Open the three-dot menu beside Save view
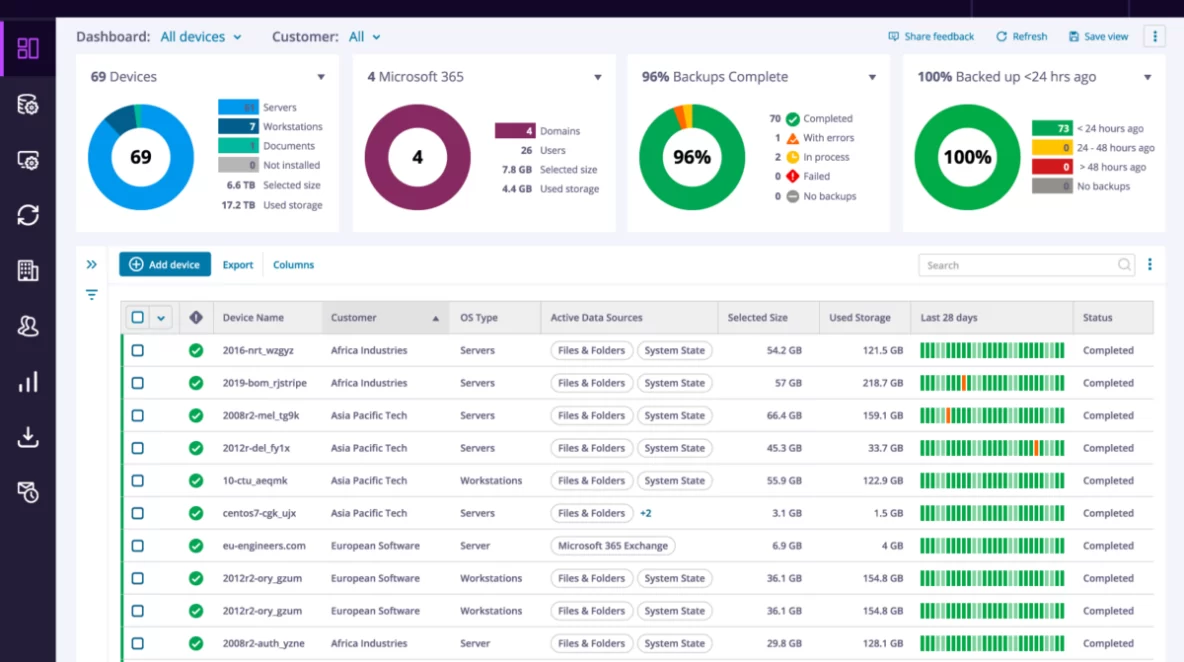The height and width of the screenshot is (662, 1184). click(x=1155, y=37)
